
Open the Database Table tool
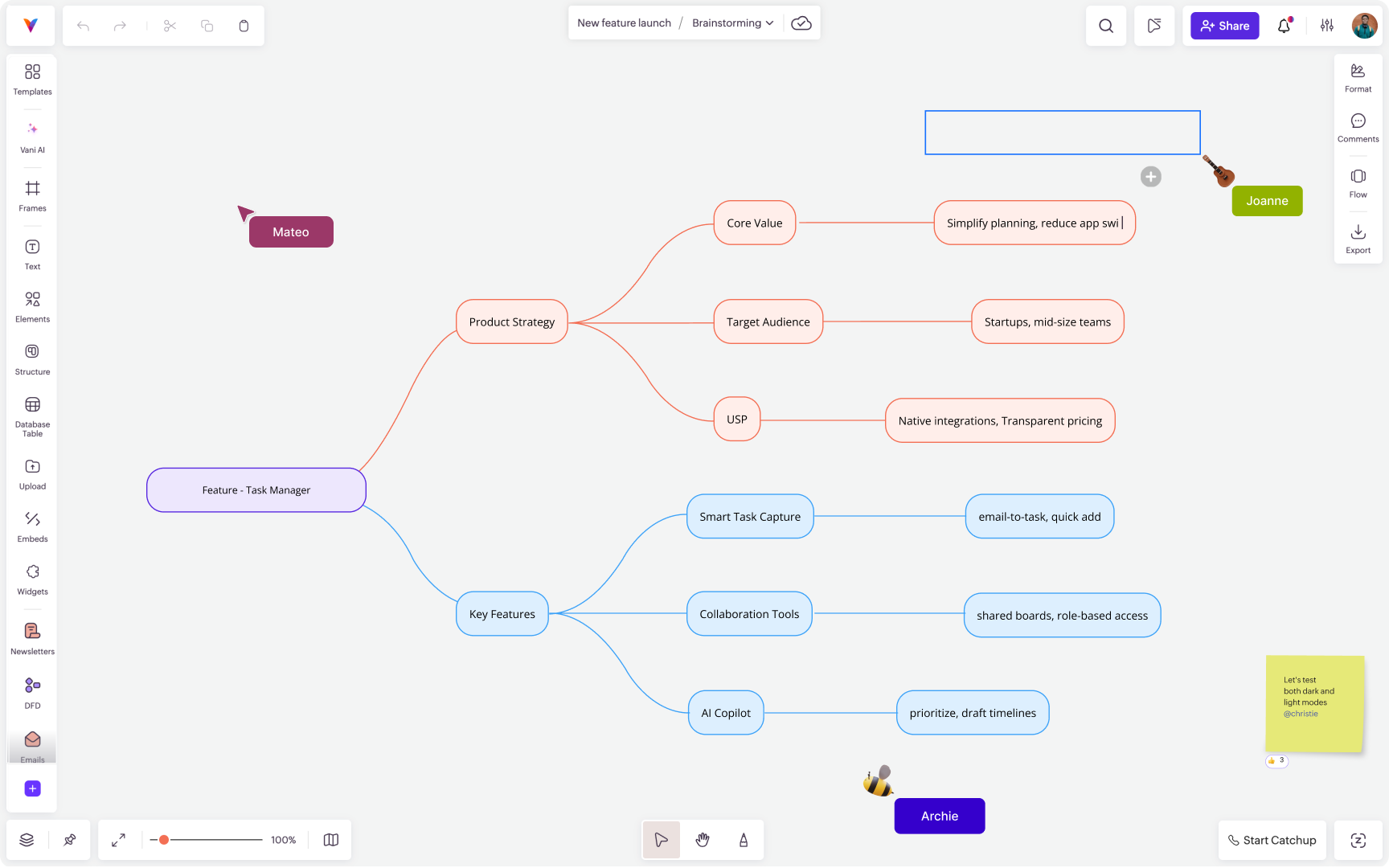point(32,414)
